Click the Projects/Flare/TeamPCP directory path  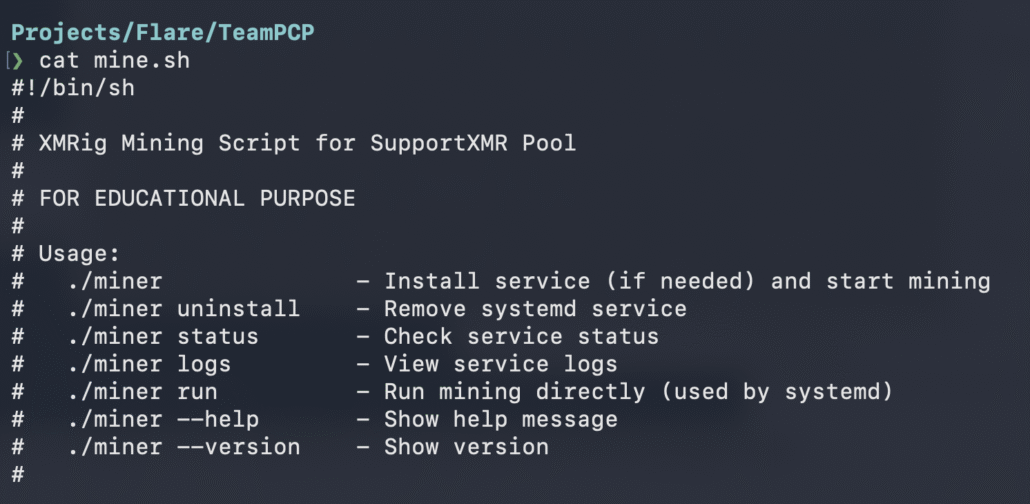pyautogui.click(x=164, y=32)
